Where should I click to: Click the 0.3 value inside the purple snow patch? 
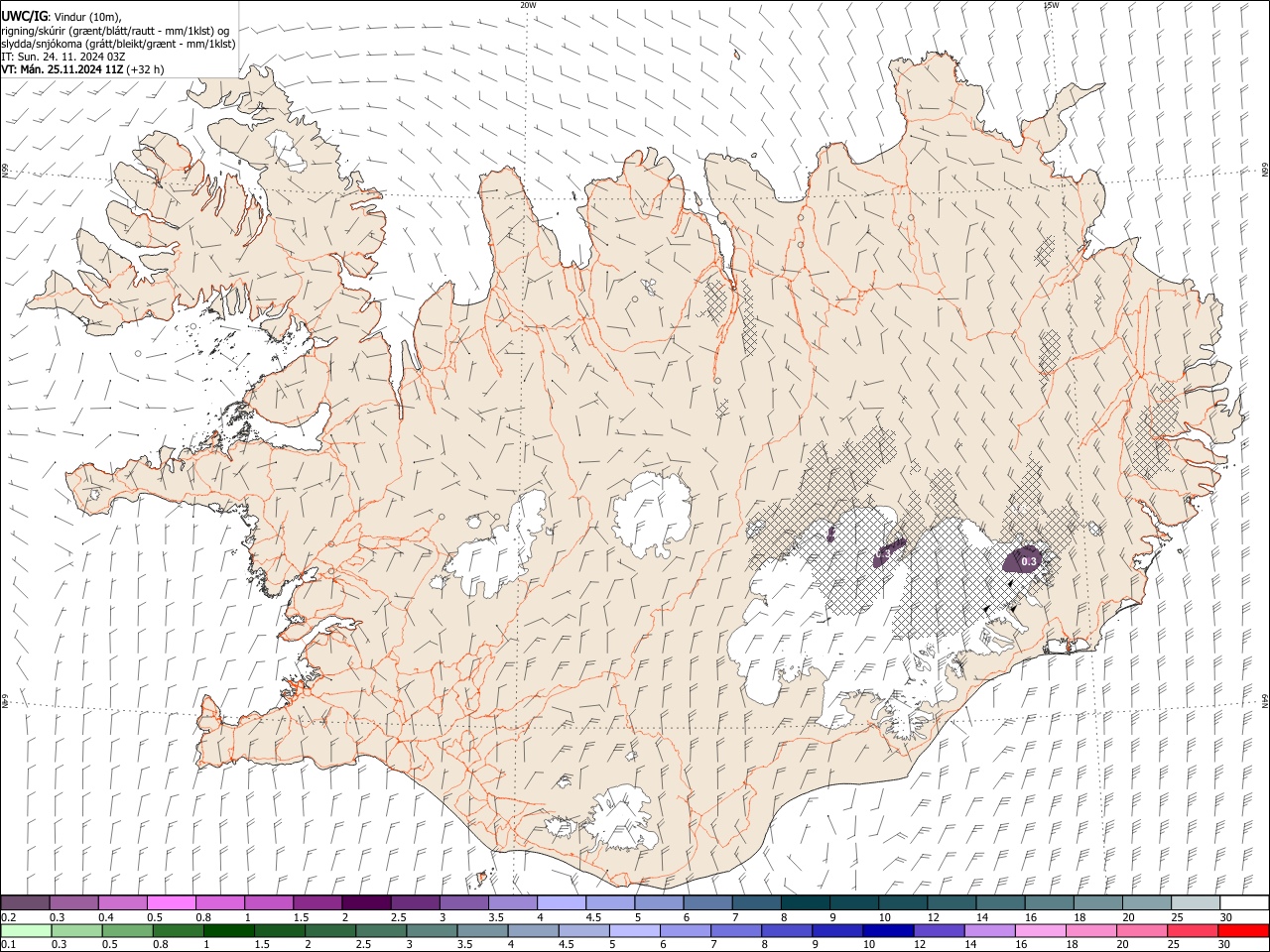click(x=1029, y=561)
